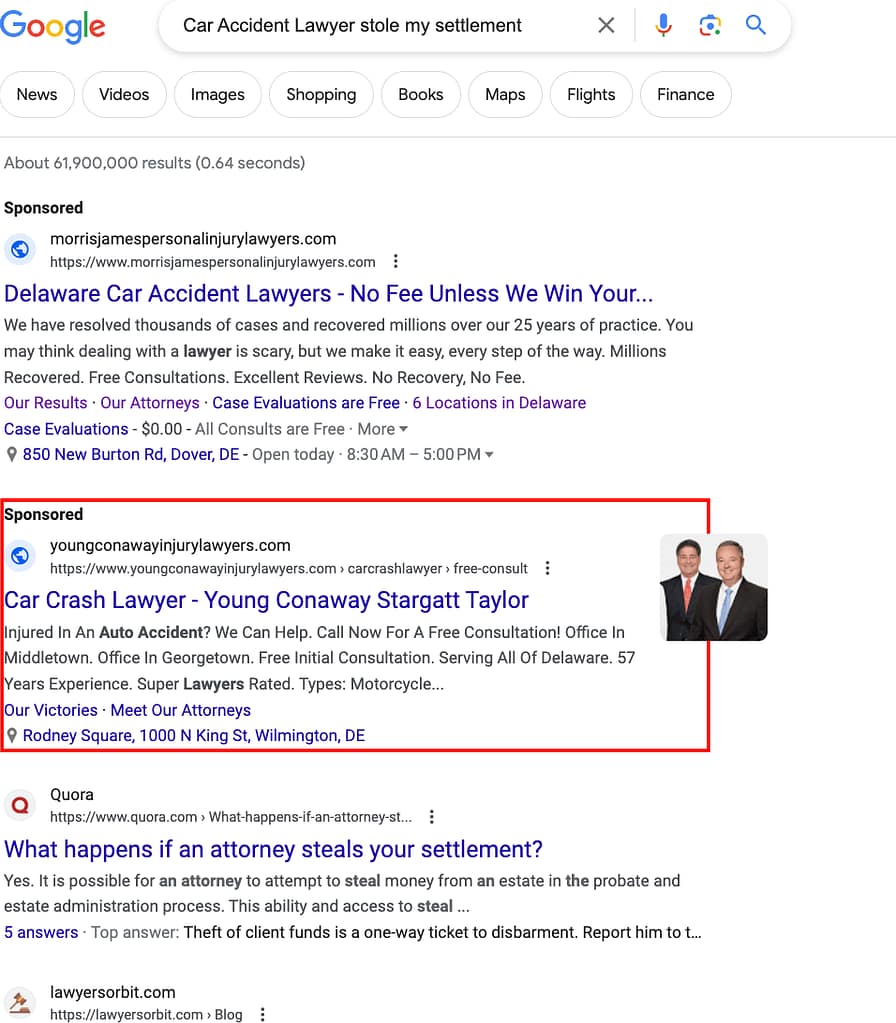The image size is (896, 1023).
Task: Click the magnifying glass search icon
Action: [756, 25]
